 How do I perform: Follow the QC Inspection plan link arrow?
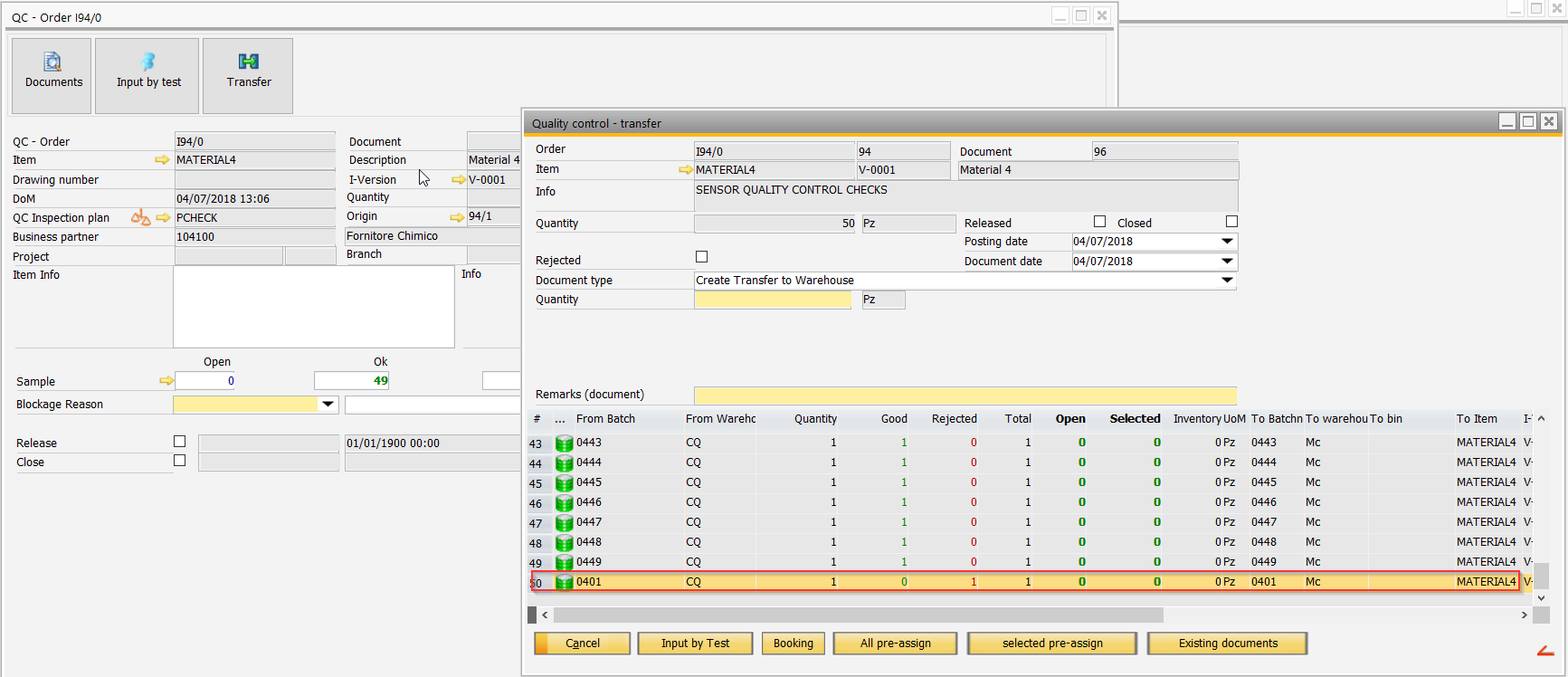pyautogui.click(x=163, y=218)
